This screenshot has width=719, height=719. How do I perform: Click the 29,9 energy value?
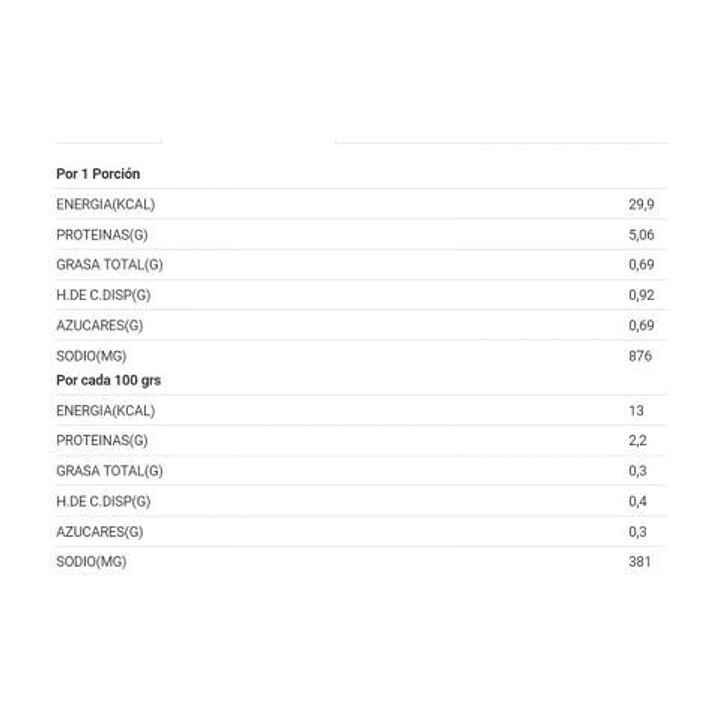point(640,205)
